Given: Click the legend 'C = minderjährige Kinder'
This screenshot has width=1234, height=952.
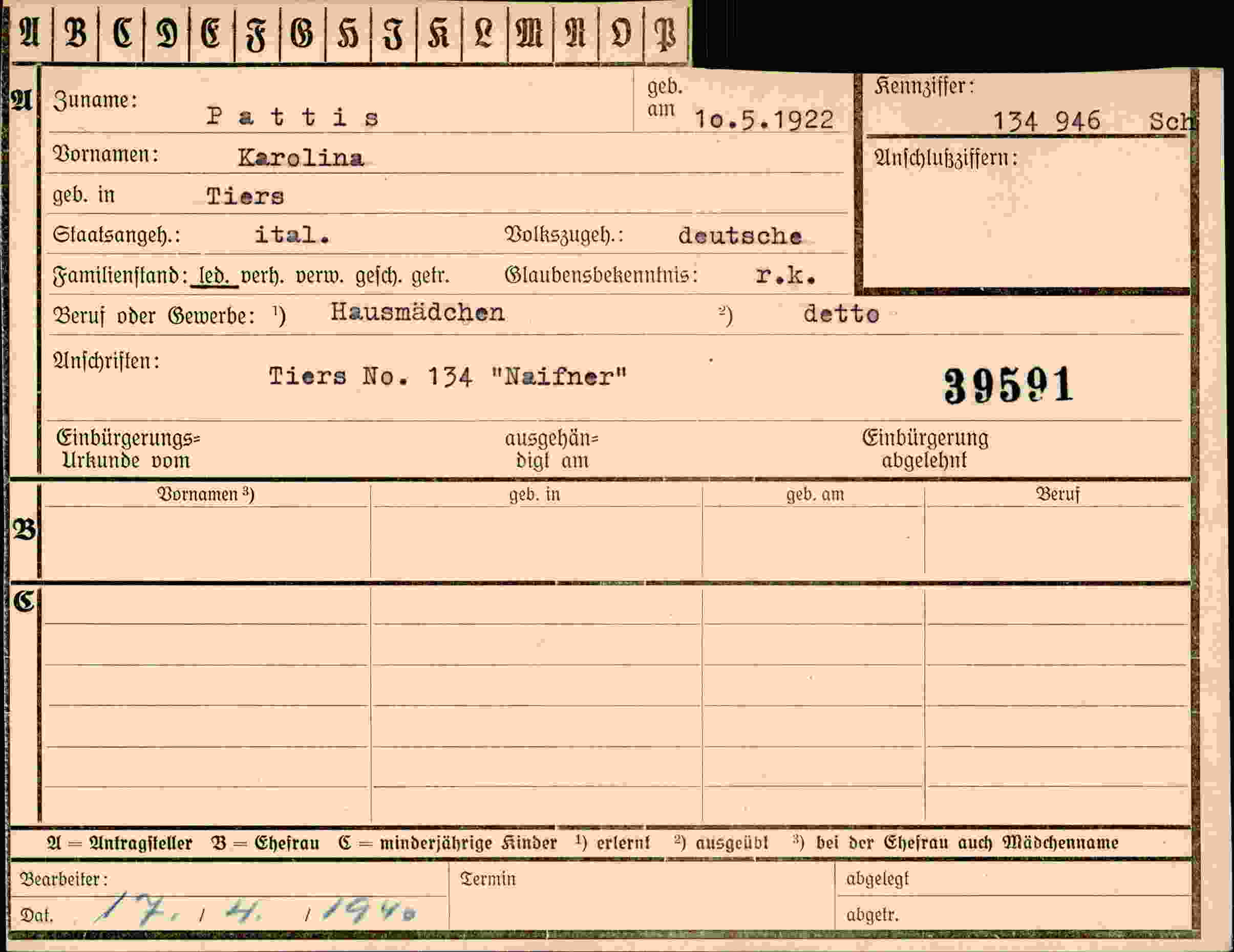Looking at the screenshot, I should pyautogui.click(x=448, y=843).
